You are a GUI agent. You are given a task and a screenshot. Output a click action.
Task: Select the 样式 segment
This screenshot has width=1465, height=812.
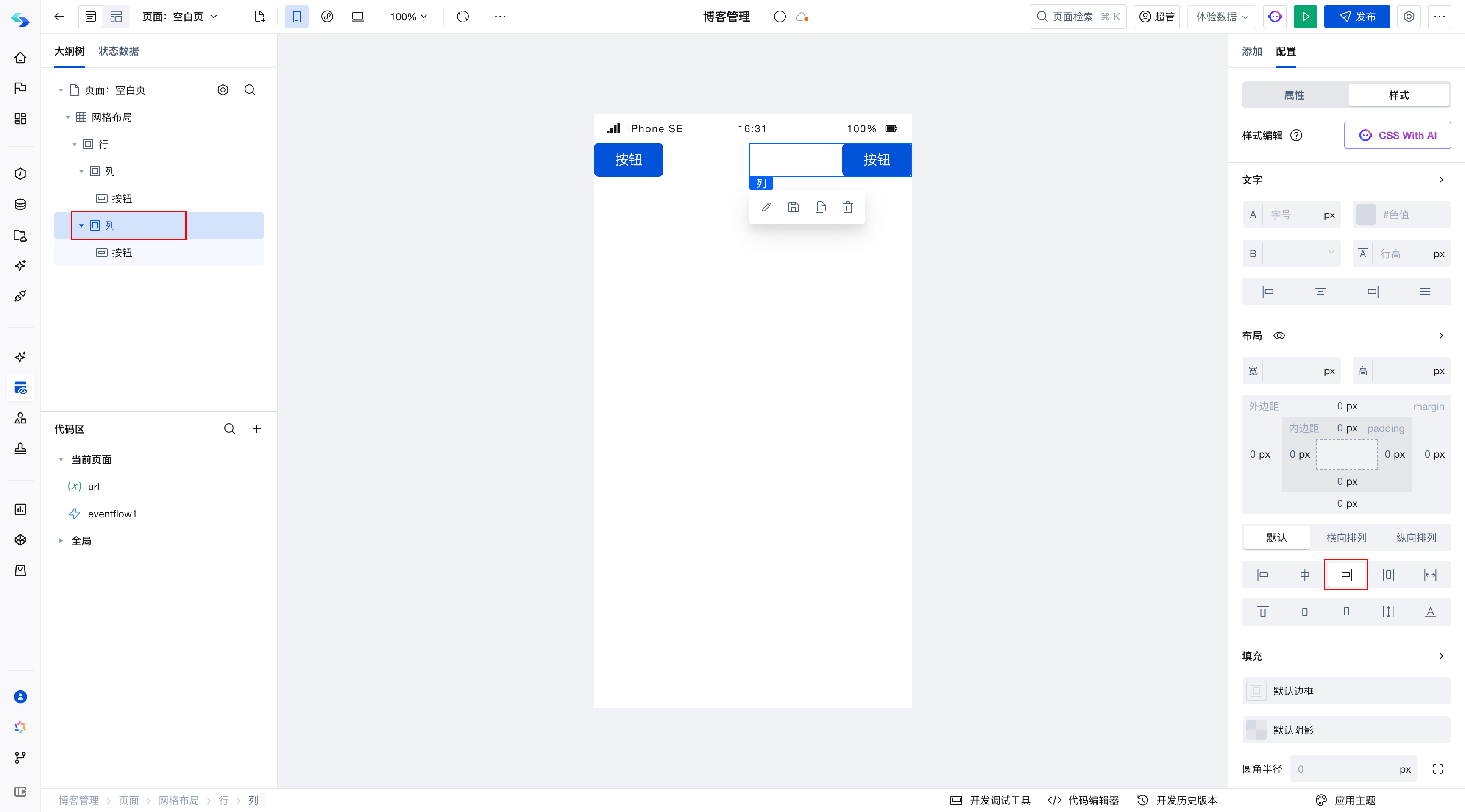1398,95
